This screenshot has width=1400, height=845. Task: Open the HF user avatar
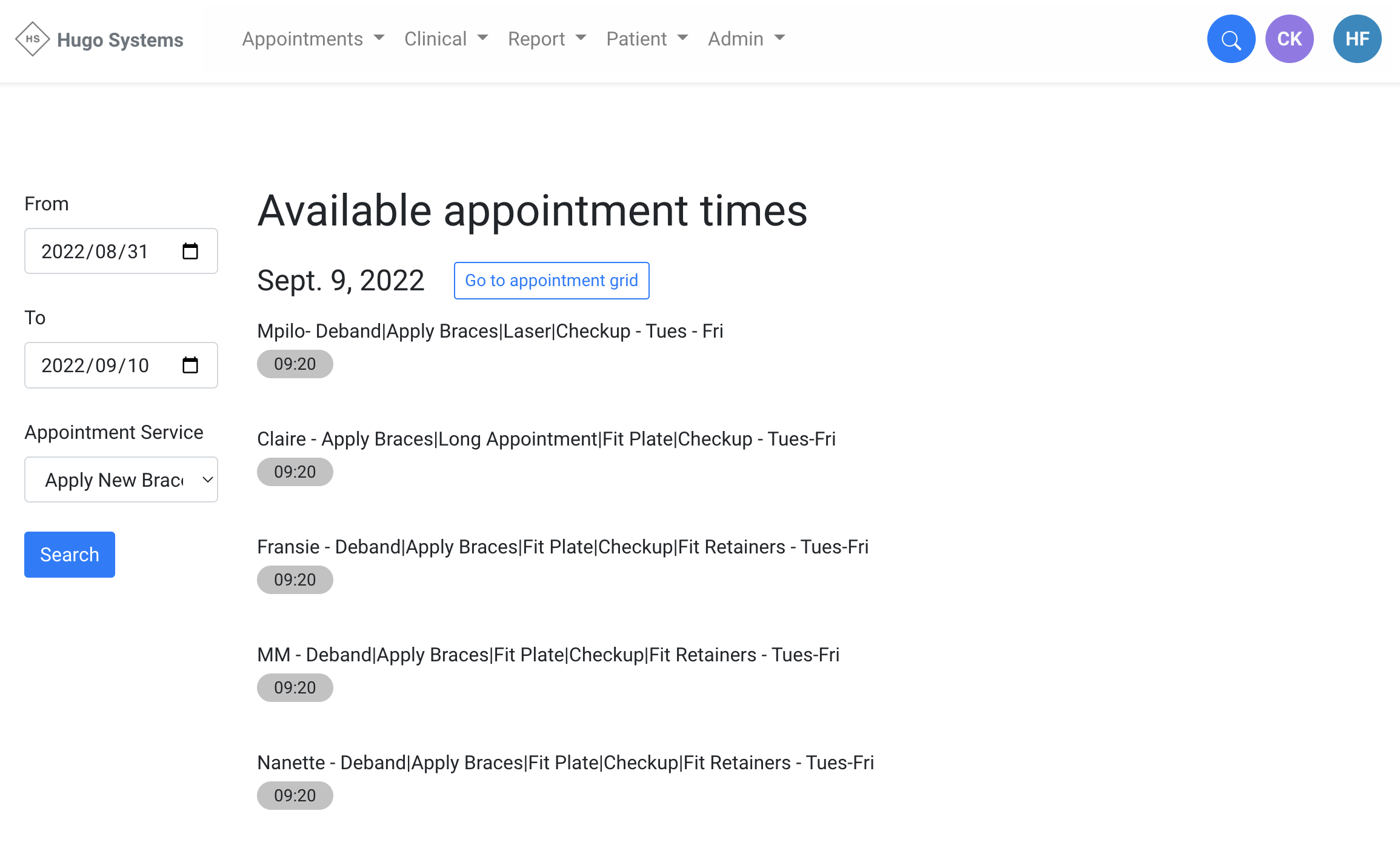[1357, 39]
